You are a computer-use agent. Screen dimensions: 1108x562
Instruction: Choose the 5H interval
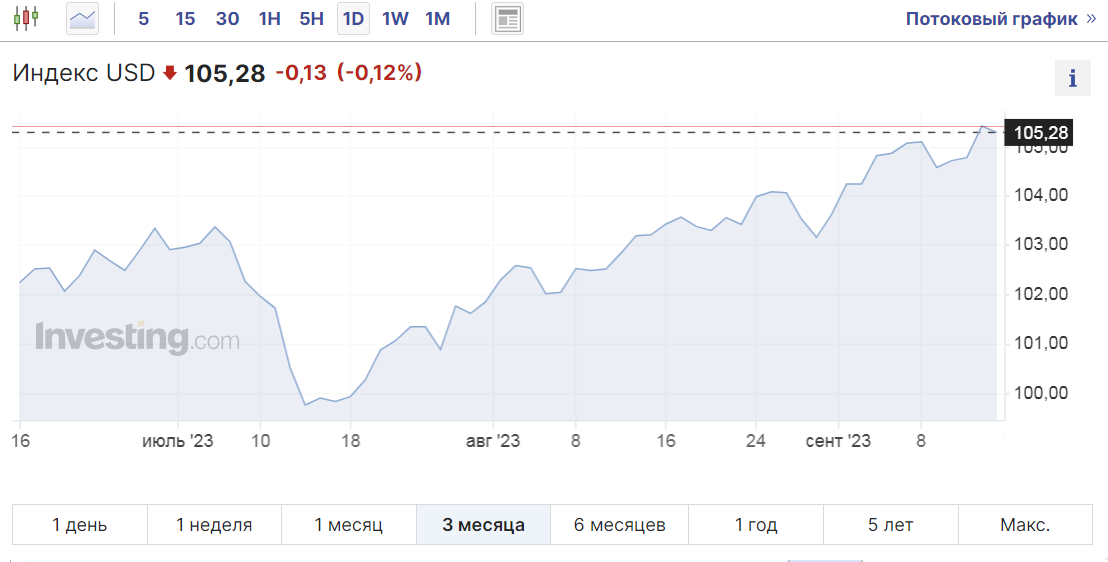point(312,19)
